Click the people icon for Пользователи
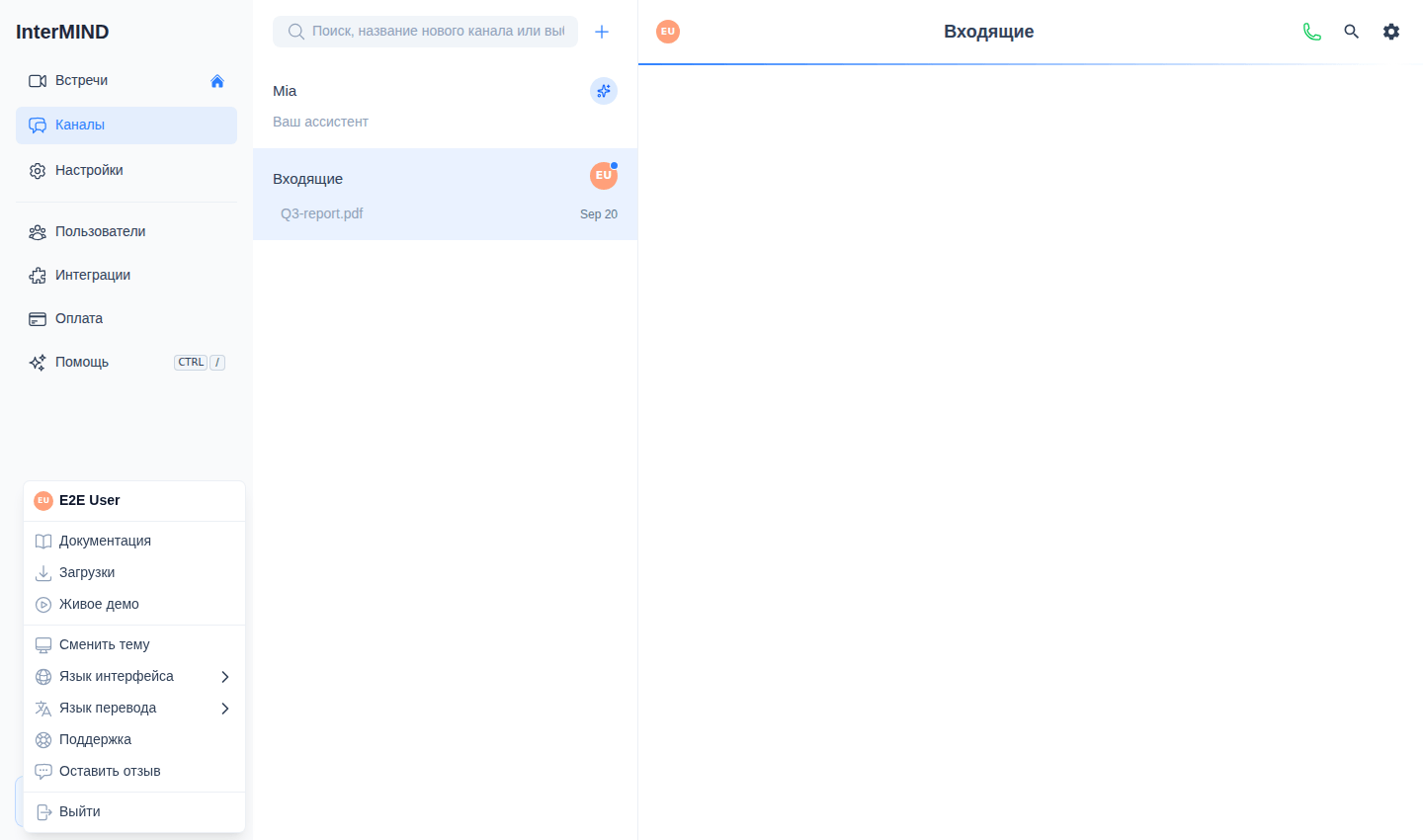Screen dimensions: 1423x840 coord(38,232)
